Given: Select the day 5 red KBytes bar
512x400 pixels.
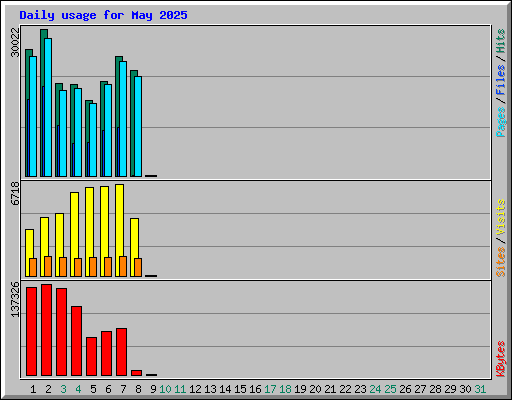Looking at the screenshot, I should tap(91, 356).
